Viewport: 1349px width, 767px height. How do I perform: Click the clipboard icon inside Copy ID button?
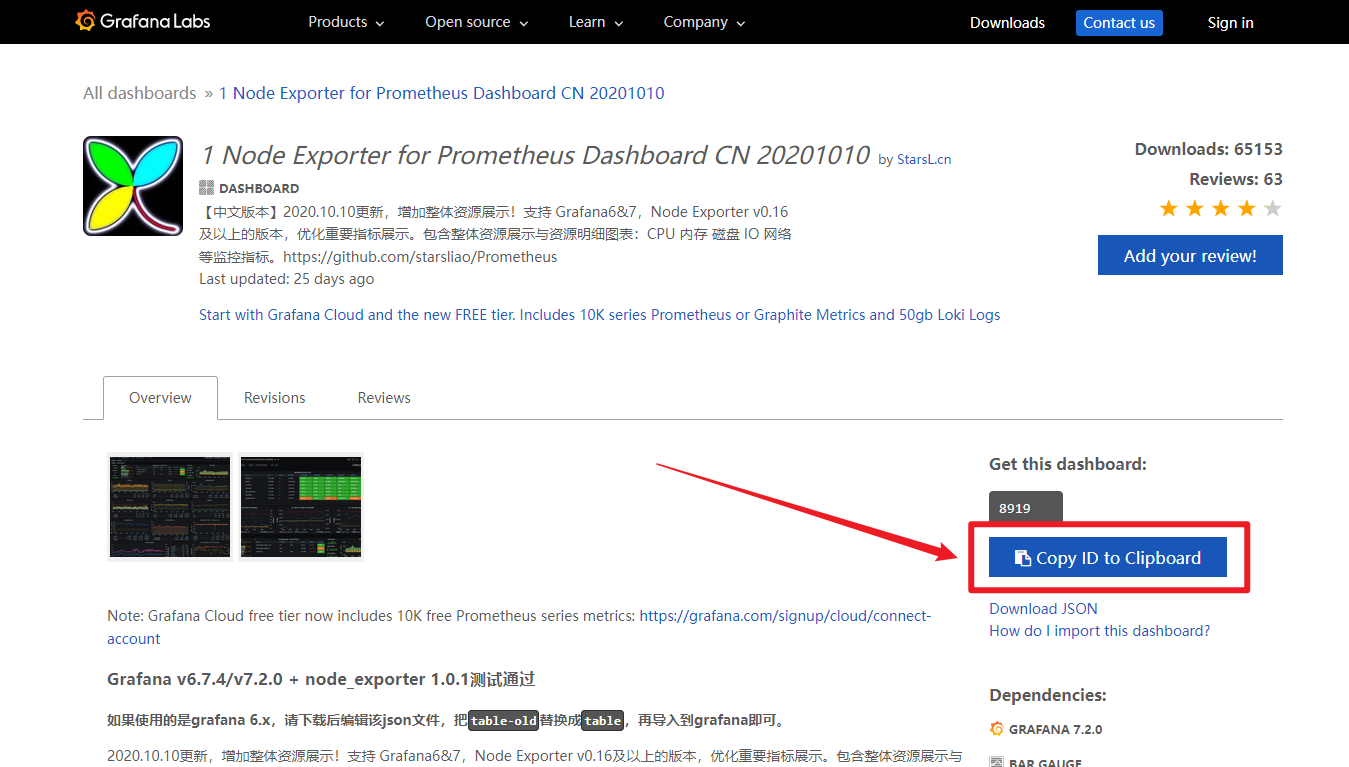(1024, 557)
